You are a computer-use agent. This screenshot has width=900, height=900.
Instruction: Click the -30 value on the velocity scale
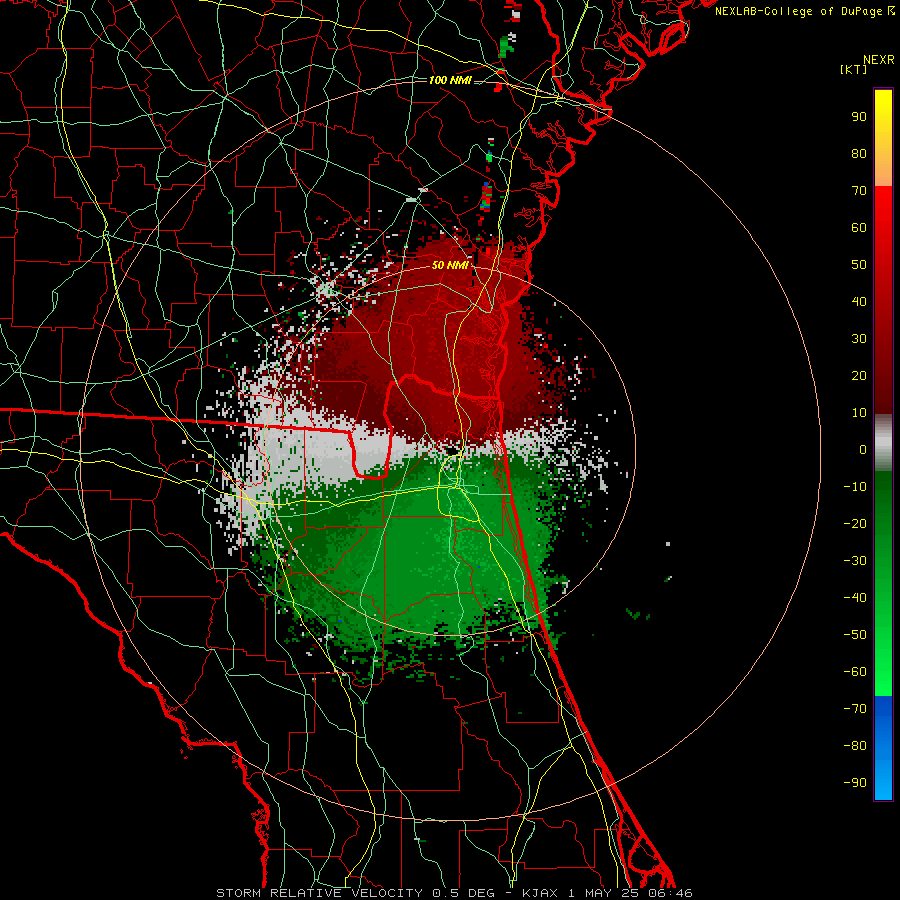coord(855,561)
